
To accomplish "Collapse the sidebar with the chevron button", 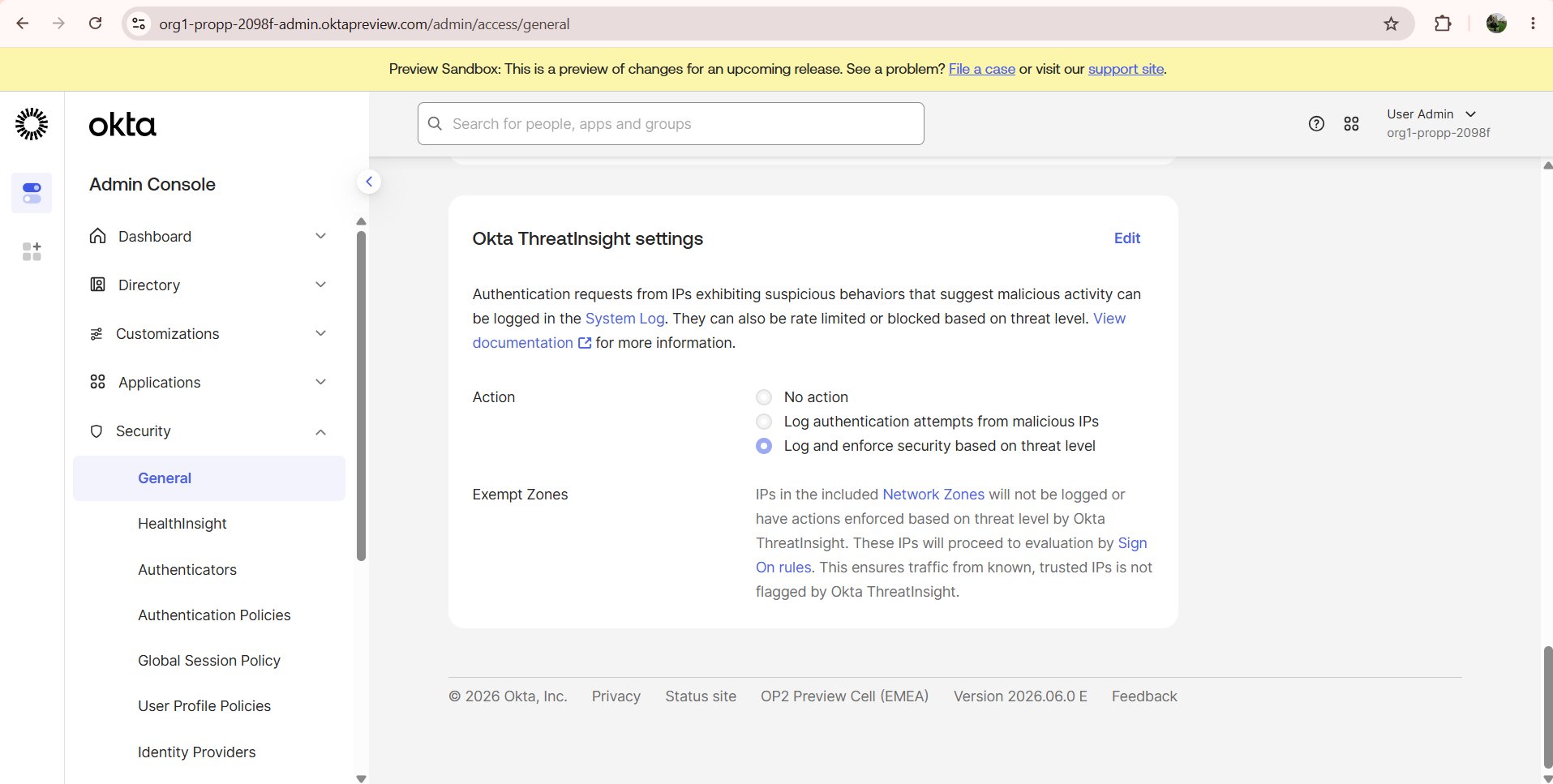I will 369,182.
